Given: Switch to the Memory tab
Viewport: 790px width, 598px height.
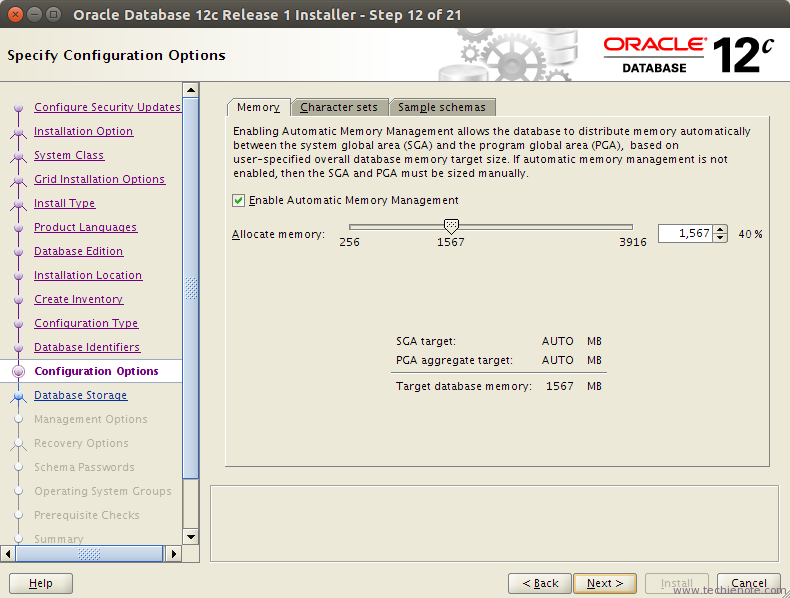Looking at the screenshot, I should [x=258, y=107].
